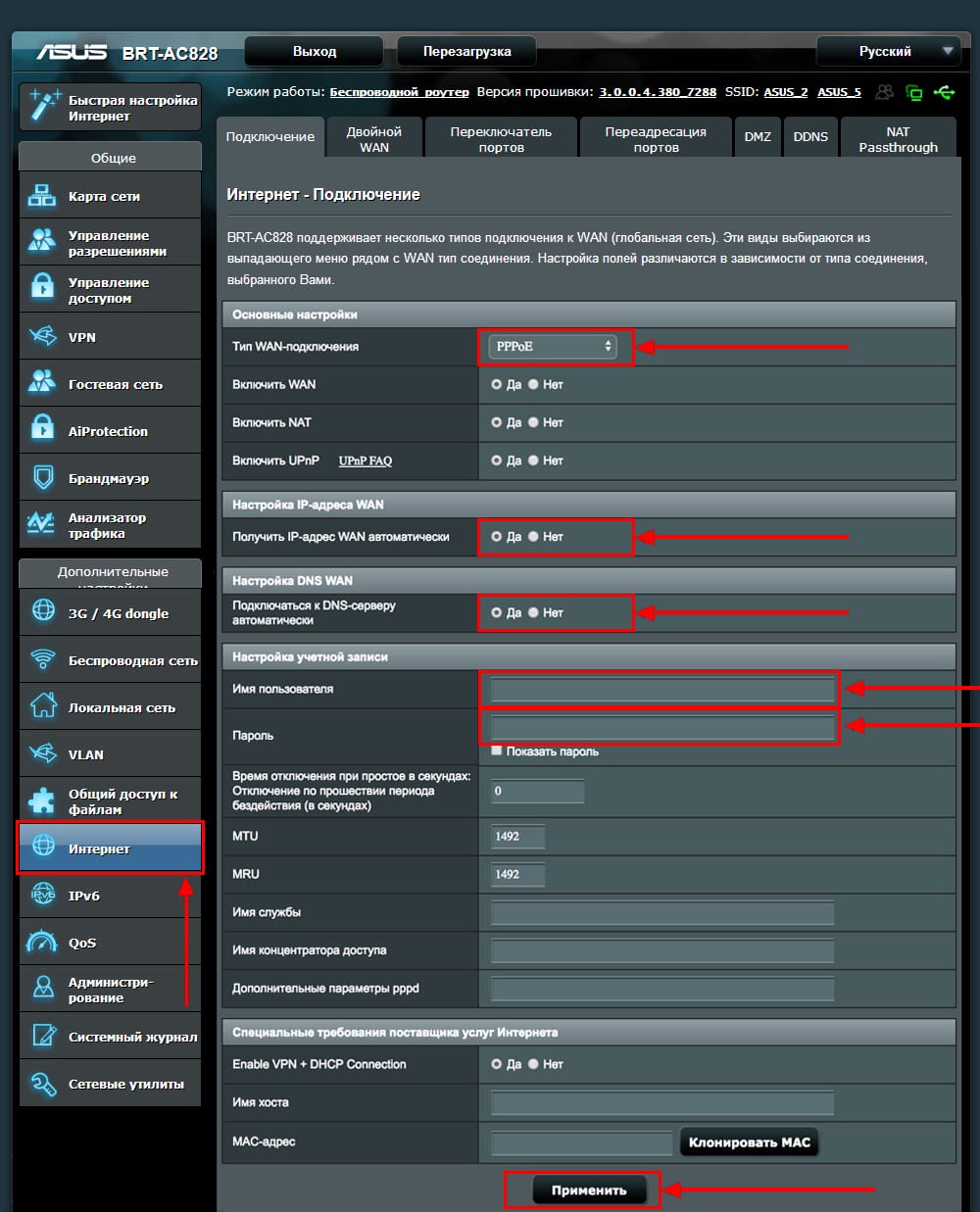The height and width of the screenshot is (1212, 980).
Task: Open Управление разрешениями icon in the sidebar
Action: 42,242
